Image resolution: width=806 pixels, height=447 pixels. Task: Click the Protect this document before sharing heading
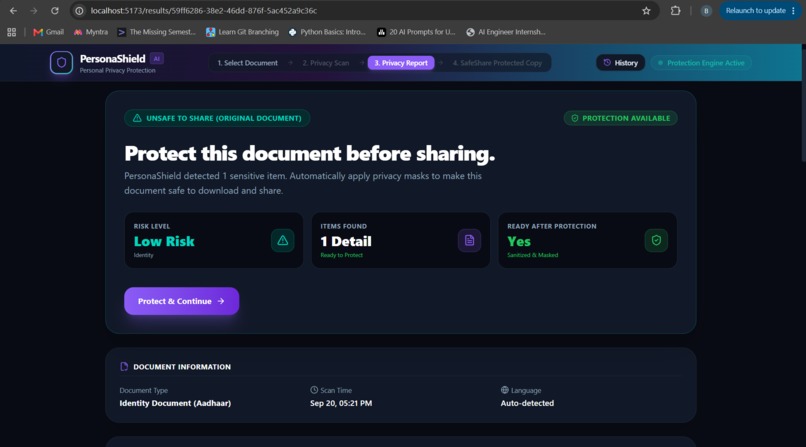pyautogui.click(x=309, y=153)
